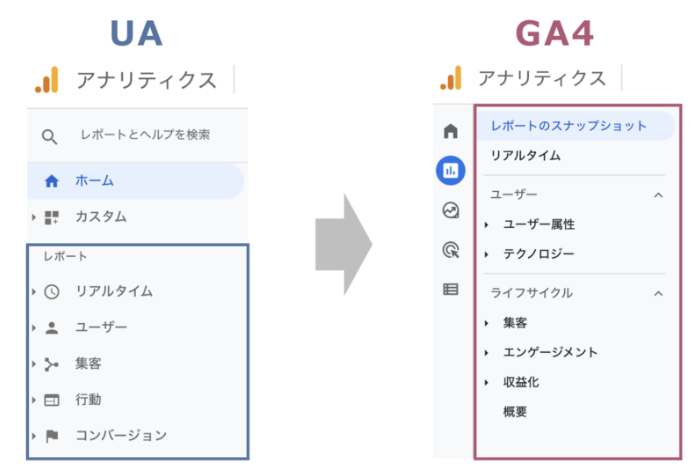Open リアルタイム report in GA4 panel
Image resolution: width=698 pixels, height=476 pixels.
526,155
